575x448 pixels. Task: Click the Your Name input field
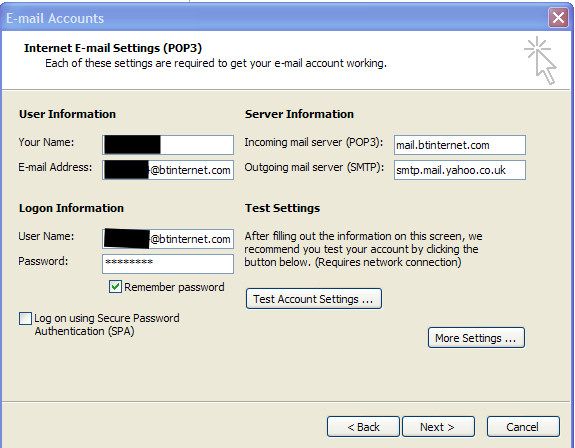click(x=168, y=144)
